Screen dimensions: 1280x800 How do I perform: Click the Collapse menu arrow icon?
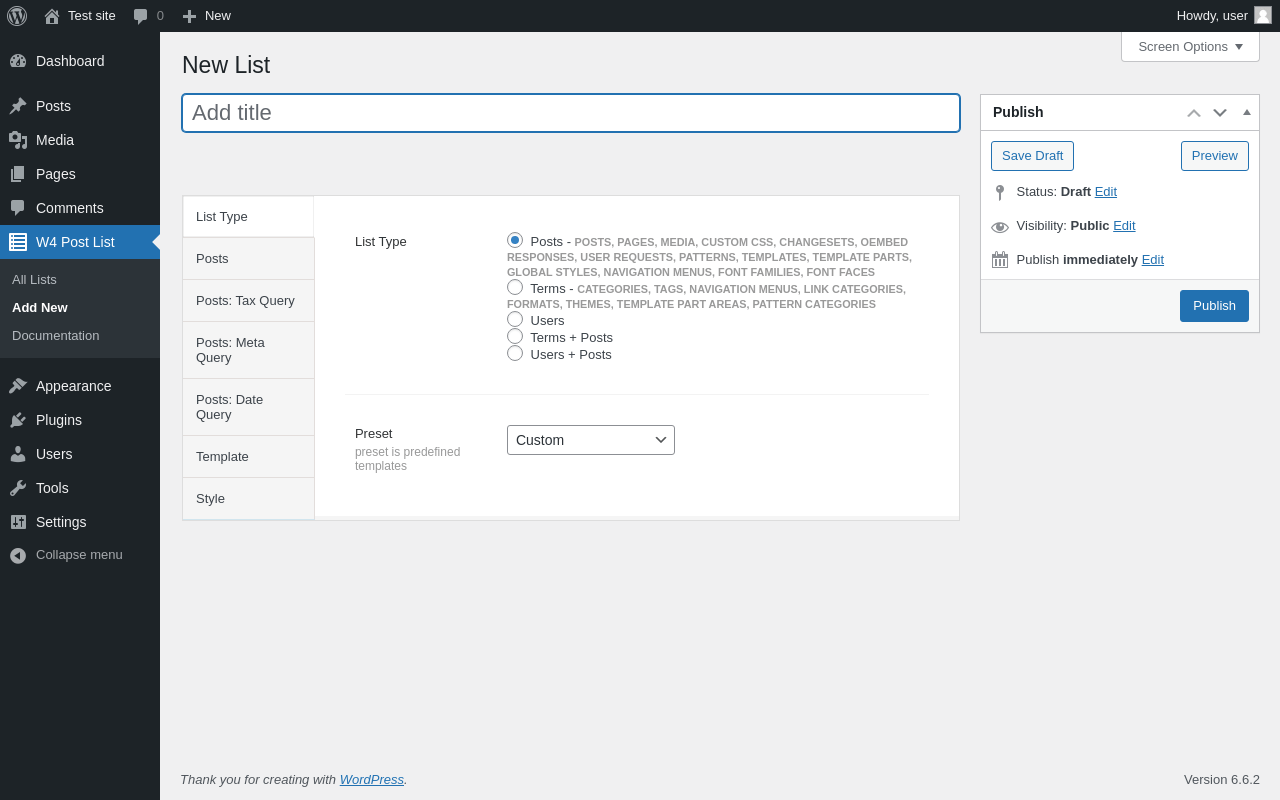point(18,555)
